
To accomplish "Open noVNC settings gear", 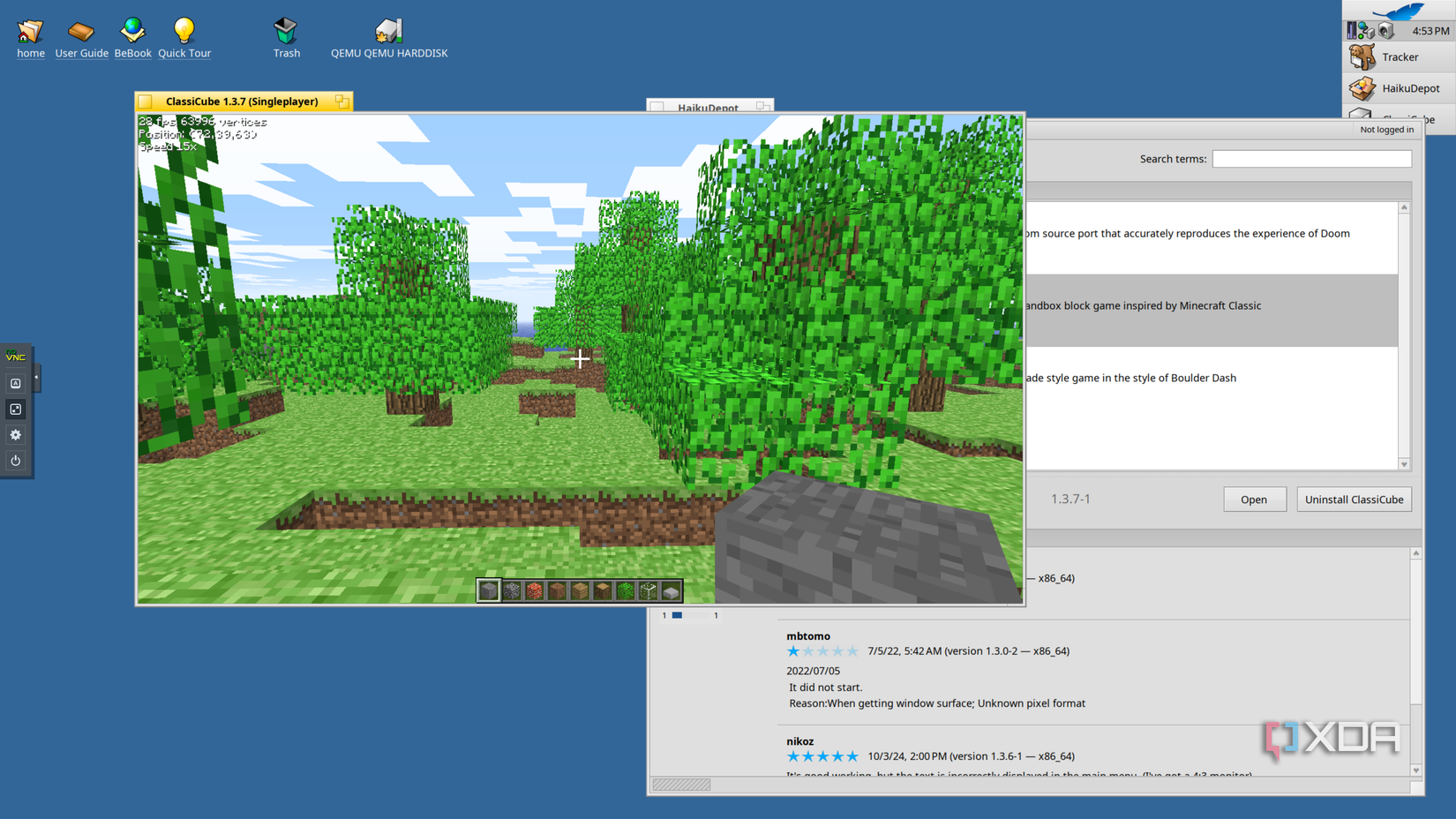I will pyautogui.click(x=16, y=434).
